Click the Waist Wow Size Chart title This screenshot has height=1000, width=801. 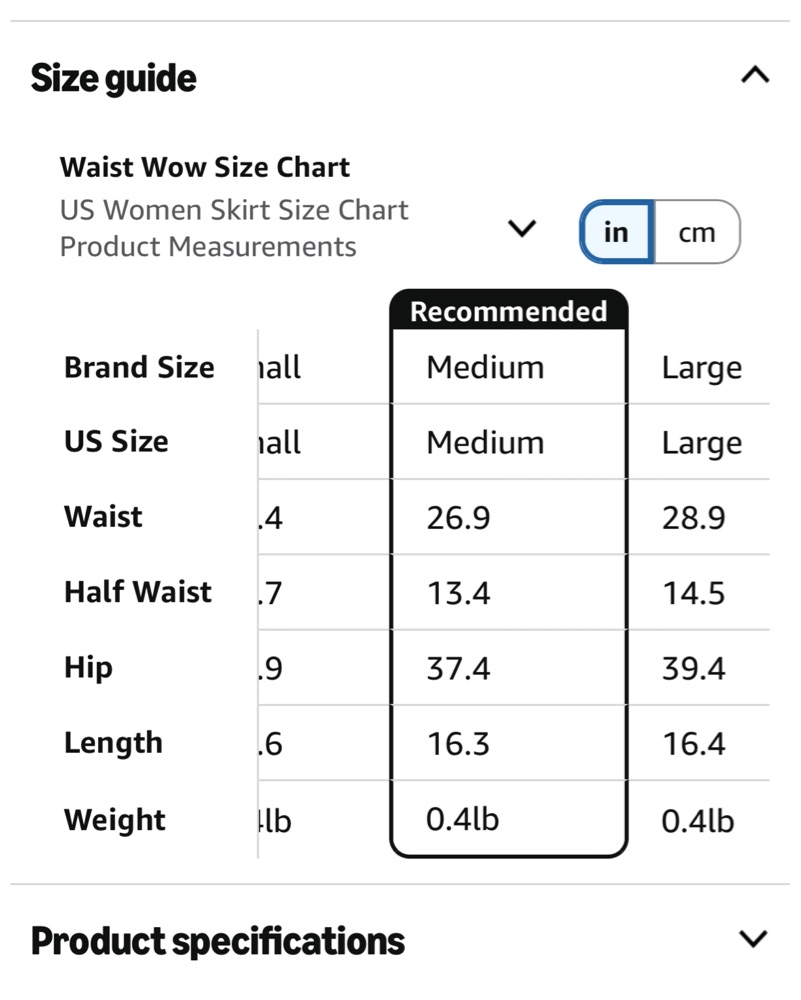click(205, 167)
